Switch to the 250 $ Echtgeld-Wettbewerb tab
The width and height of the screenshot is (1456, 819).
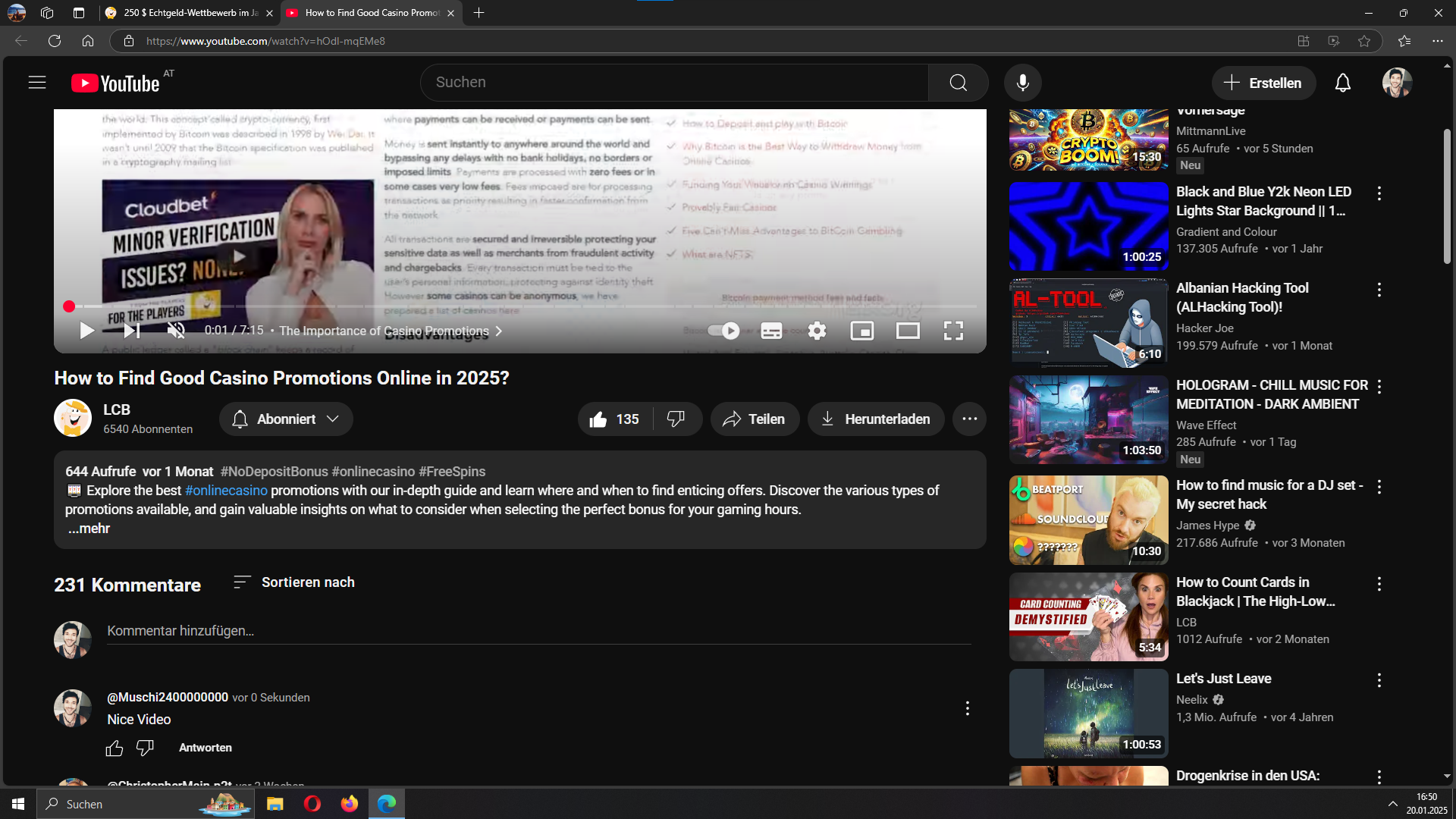tap(190, 13)
